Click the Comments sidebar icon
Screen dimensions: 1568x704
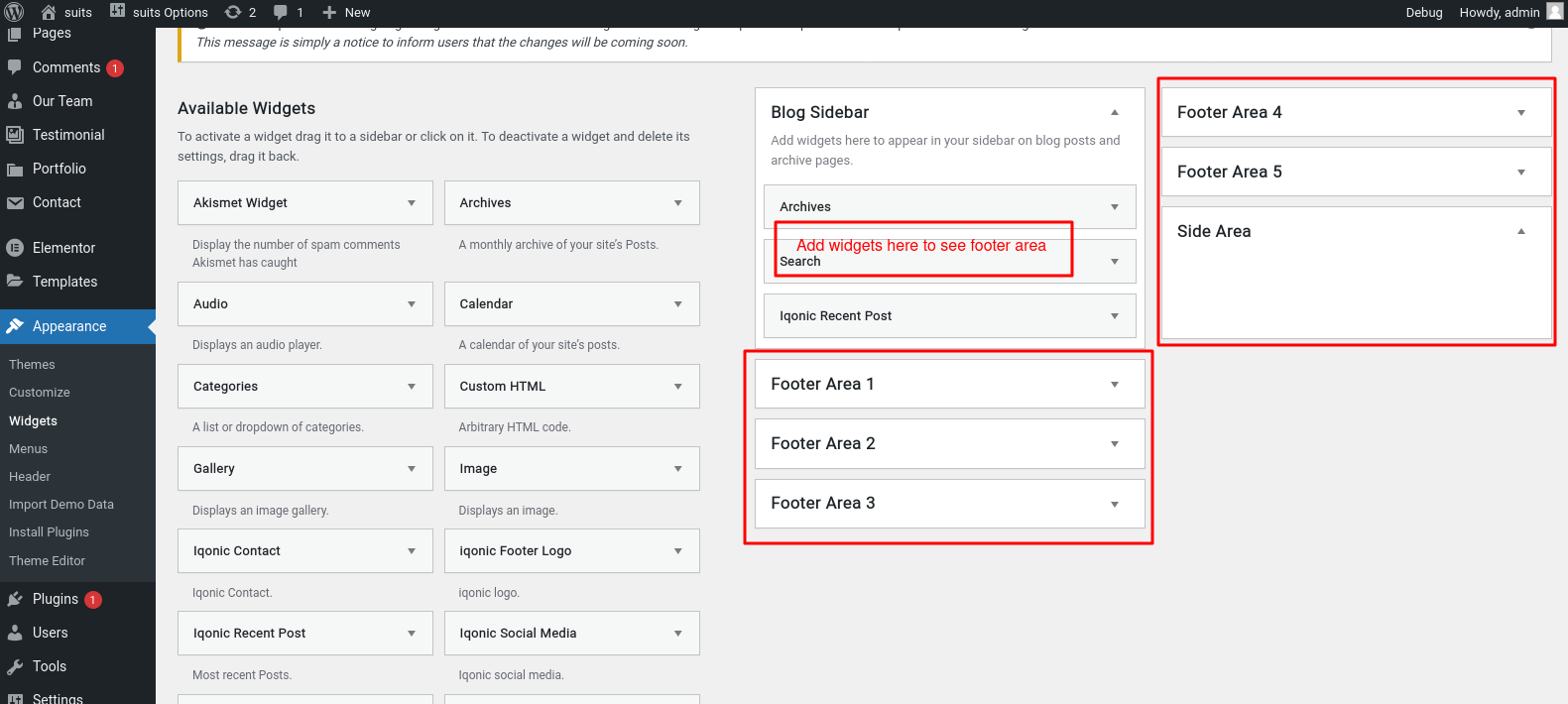pyautogui.click(x=15, y=67)
